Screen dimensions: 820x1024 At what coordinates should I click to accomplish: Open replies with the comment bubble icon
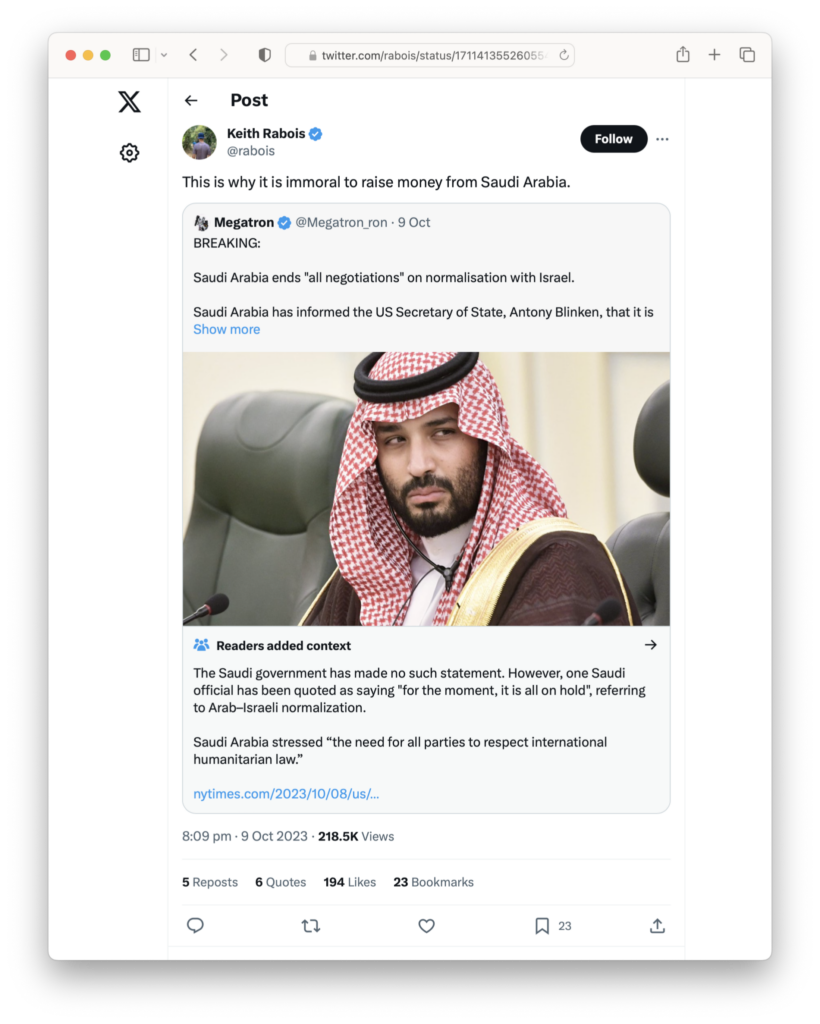pos(195,926)
